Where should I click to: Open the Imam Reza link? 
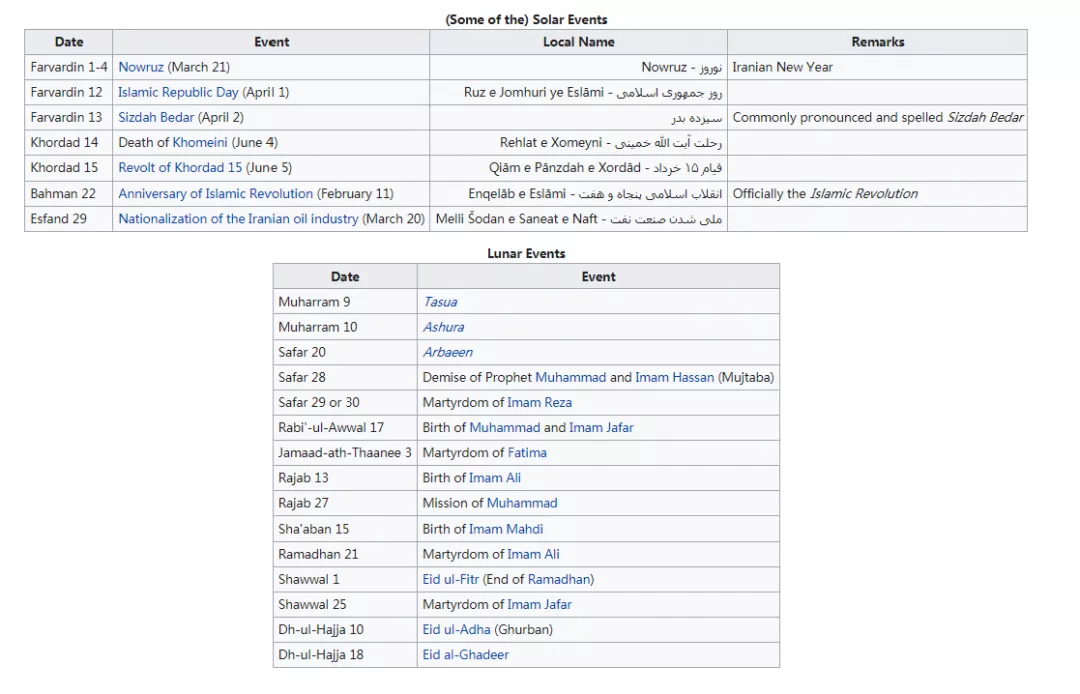[x=539, y=403]
